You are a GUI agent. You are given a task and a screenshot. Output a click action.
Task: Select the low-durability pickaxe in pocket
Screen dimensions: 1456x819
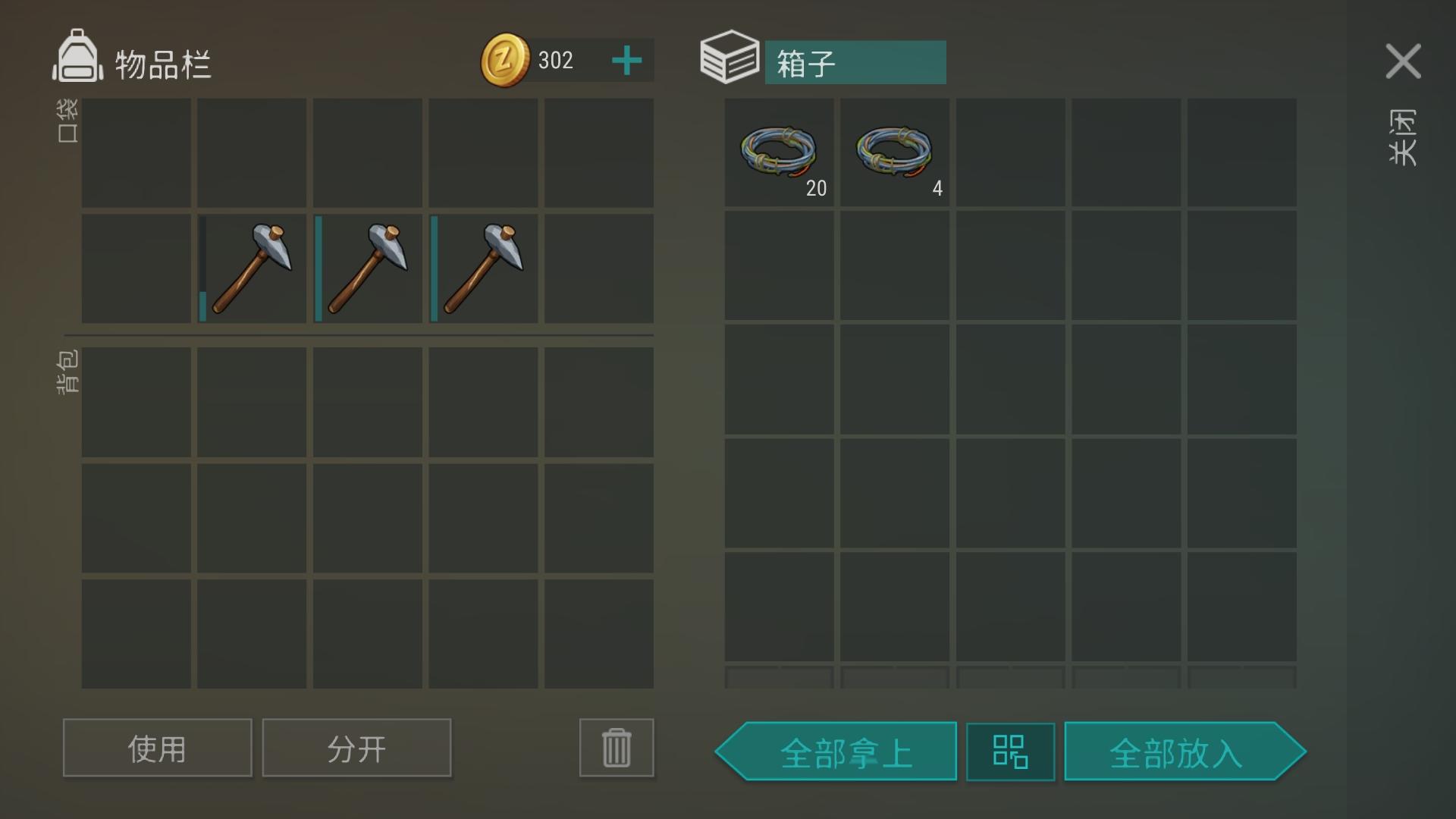(252, 268)
